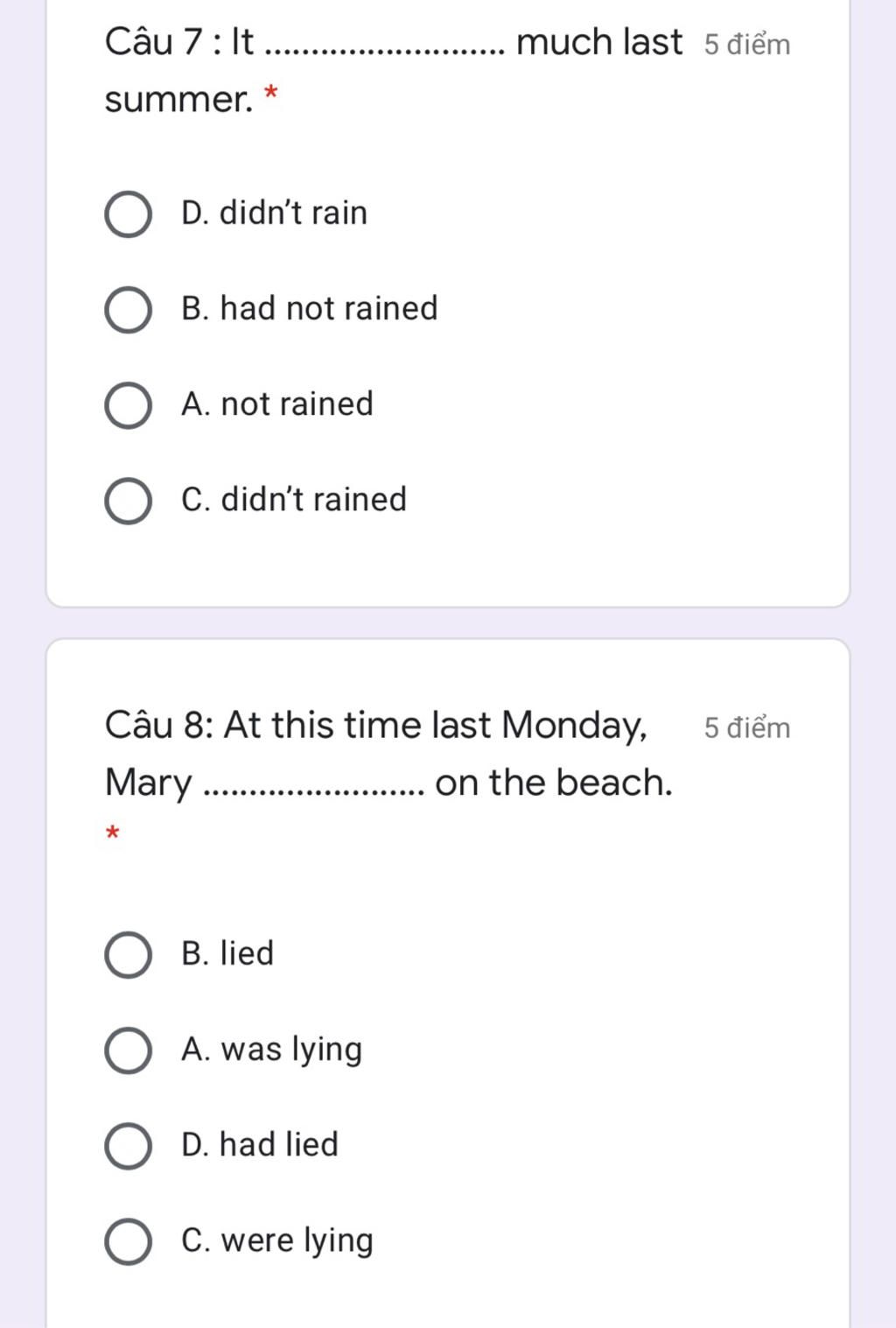This screenshot has height=1328, width=896.
Task: Mark the 'D. had lied' radio circle
Action: click(128, 1145)
